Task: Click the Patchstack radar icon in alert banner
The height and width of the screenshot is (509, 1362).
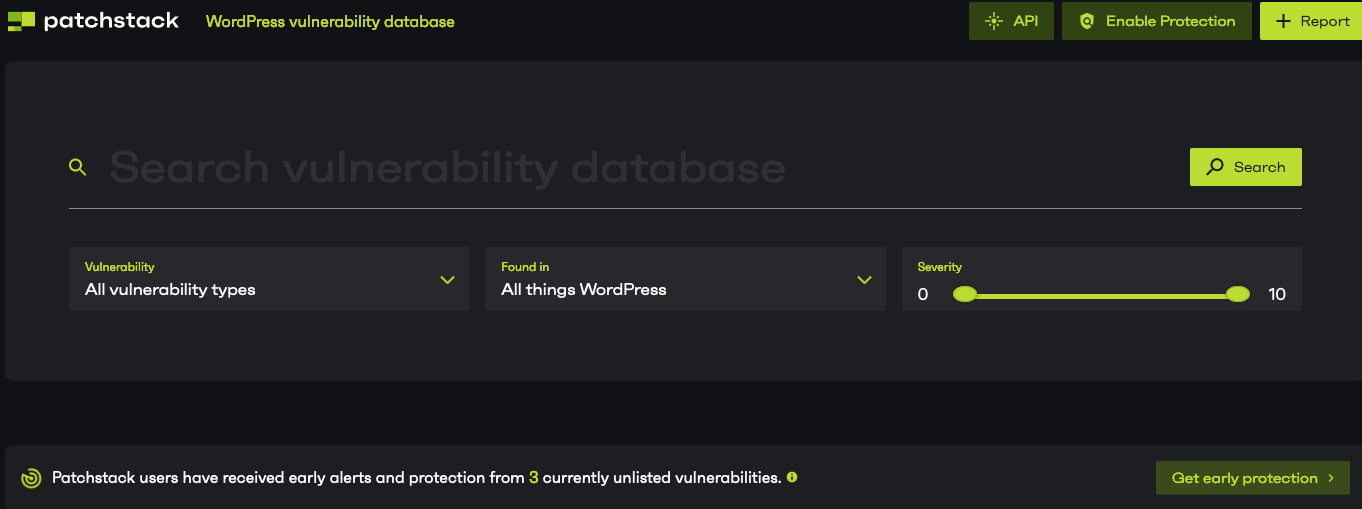Action: coord(32,478)
